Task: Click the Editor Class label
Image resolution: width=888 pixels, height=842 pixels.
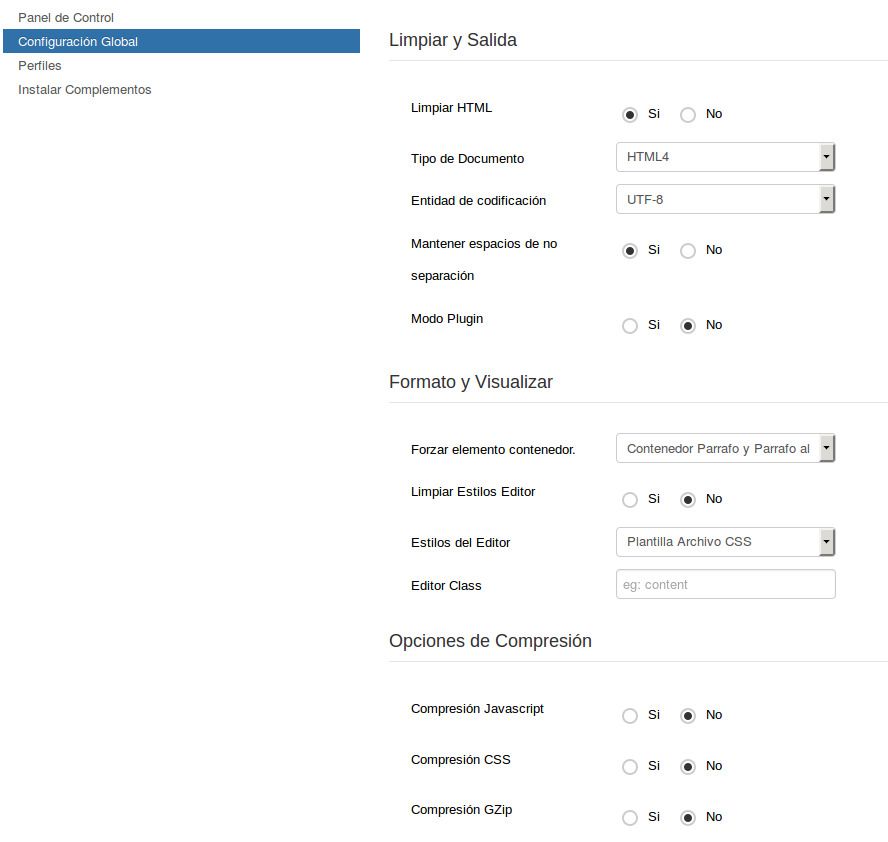Action: (446, 585)
